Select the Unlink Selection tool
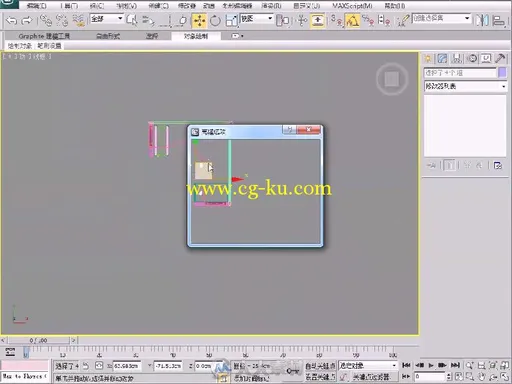512x384 pixels. click(62, 21)
